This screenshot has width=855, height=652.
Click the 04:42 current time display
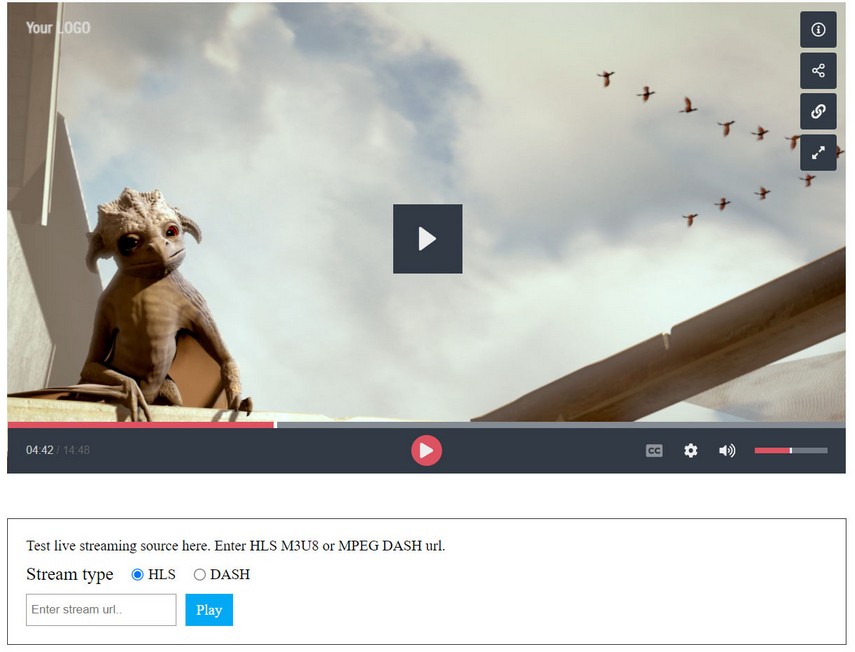[40, 450]
